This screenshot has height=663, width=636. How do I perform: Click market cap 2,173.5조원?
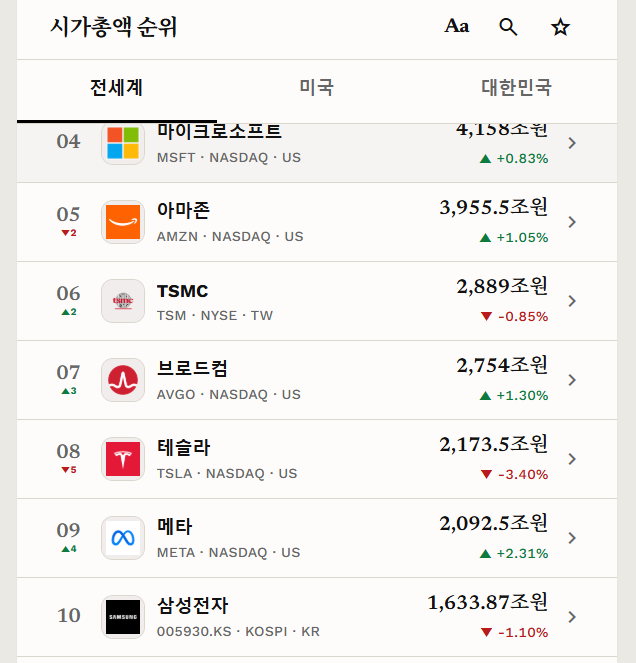click(493, 444)
